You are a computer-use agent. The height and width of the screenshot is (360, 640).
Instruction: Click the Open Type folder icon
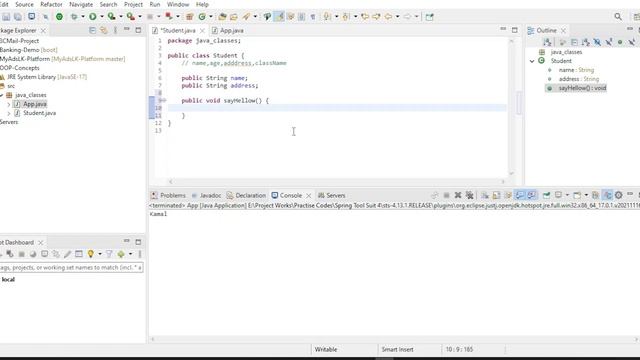222,17
